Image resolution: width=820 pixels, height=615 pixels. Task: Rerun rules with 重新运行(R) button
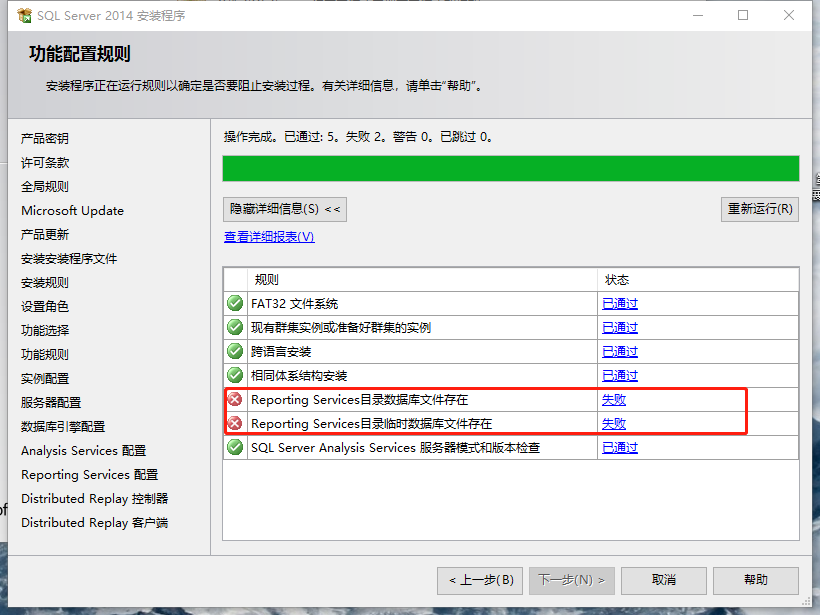click(760, 209)
